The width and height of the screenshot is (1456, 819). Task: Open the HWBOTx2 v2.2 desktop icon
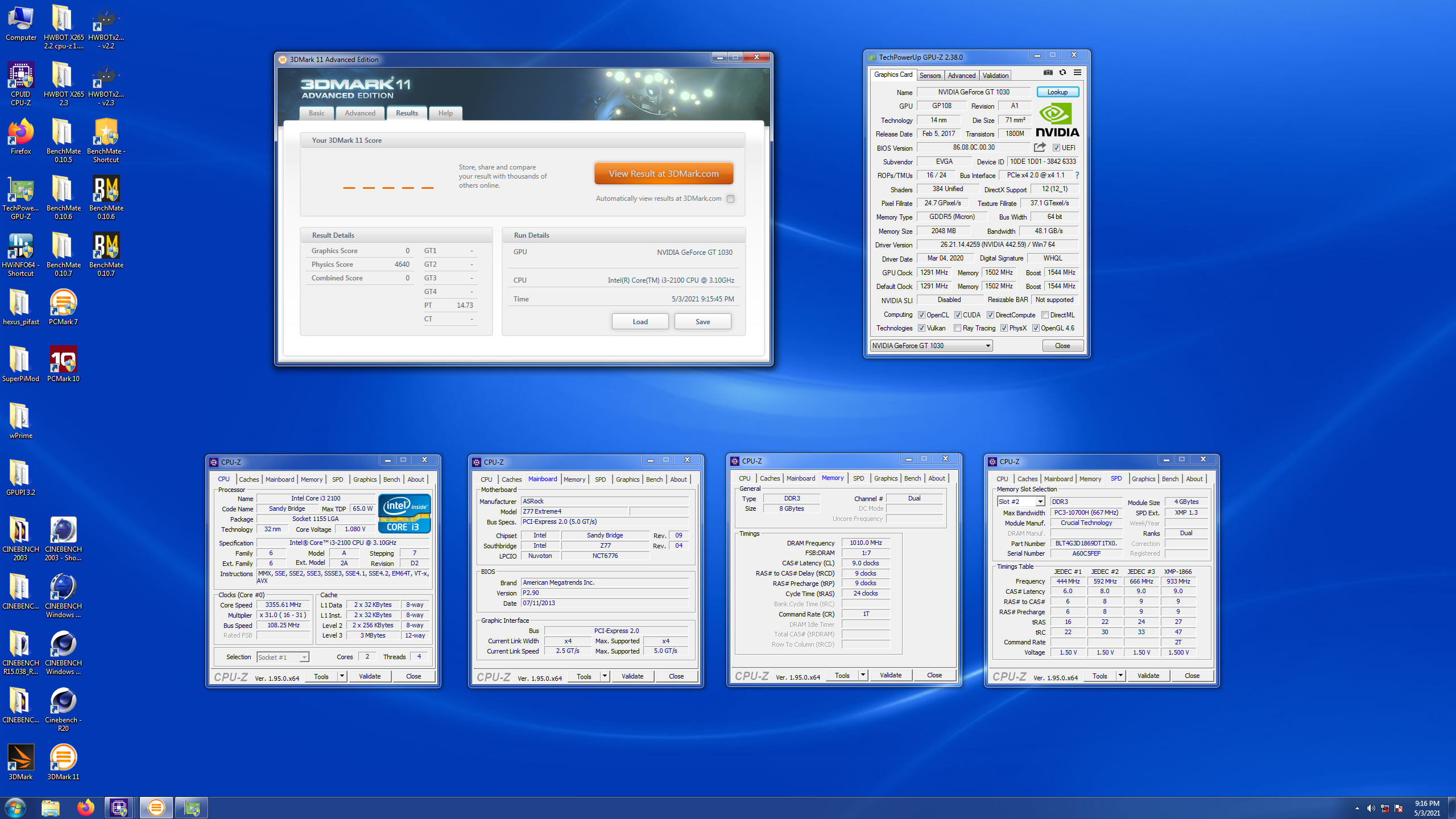(x=106, y=27)
